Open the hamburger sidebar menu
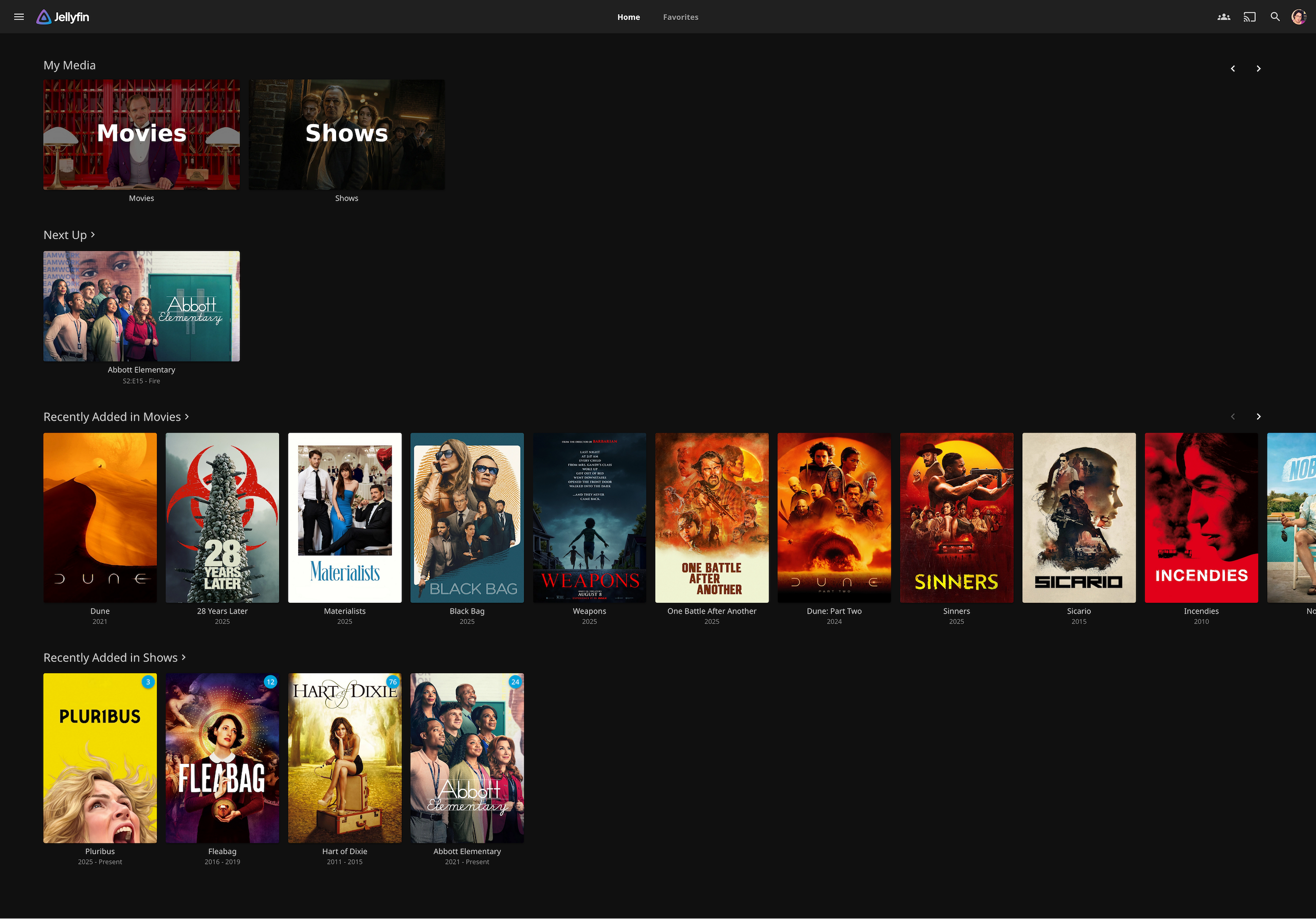Viewport: 1316px width, 919px height. (19, 17)
